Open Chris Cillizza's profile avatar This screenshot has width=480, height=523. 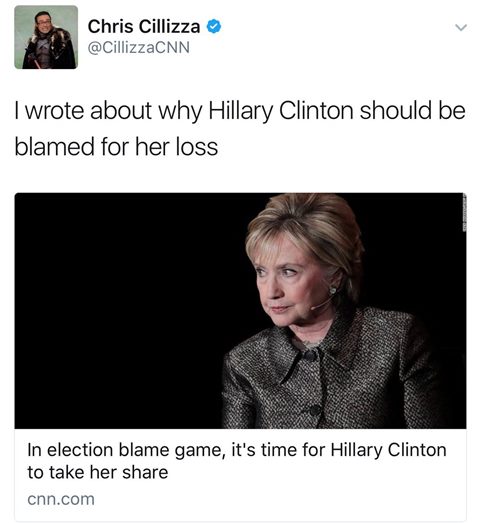coord(46,37)
